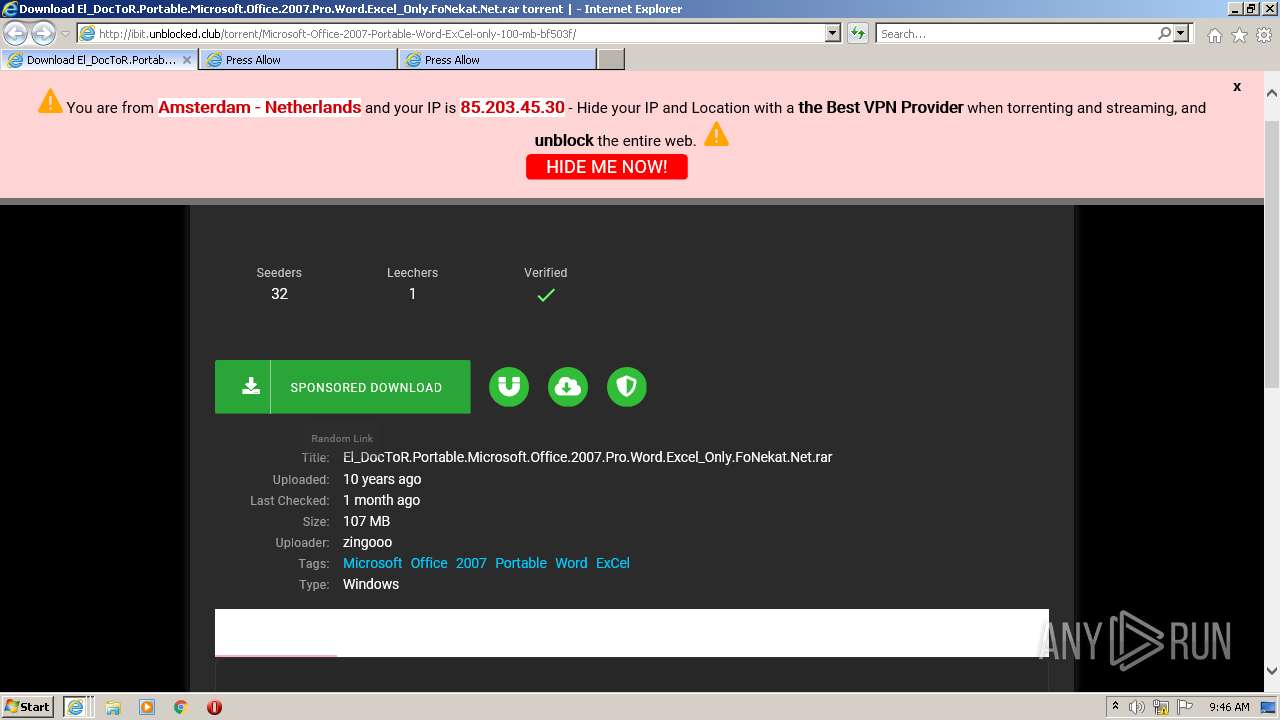Click the taskbar clock 9:46 AM
1280x720 pixels.
[x=1229, y=707]
